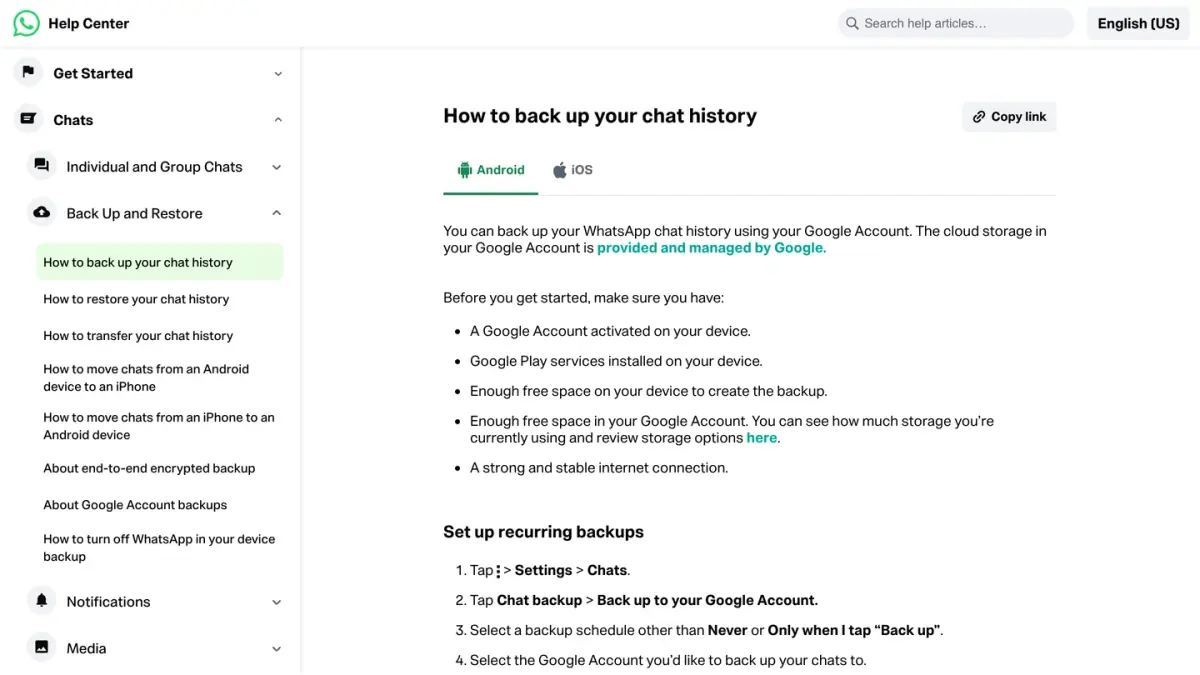
Task: Click Google Play services installed bullet
Action: (x=616, y=361)
